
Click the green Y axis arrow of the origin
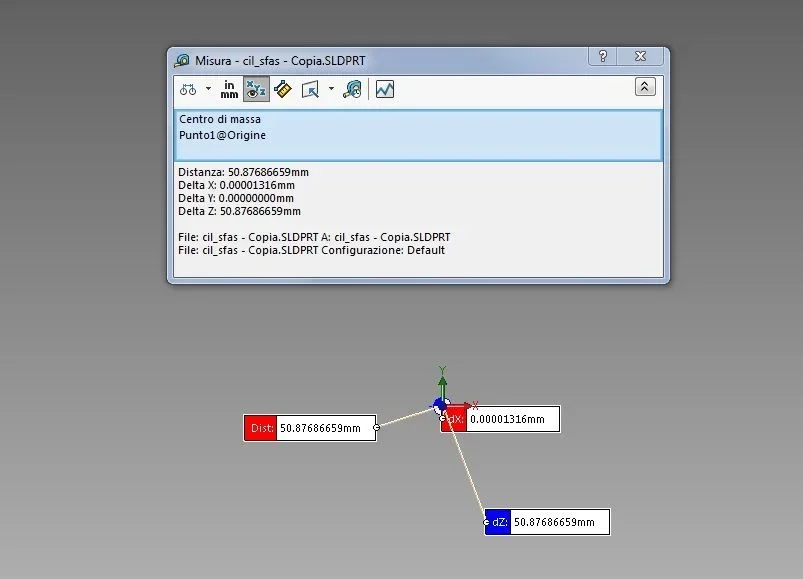coord(442,378)
